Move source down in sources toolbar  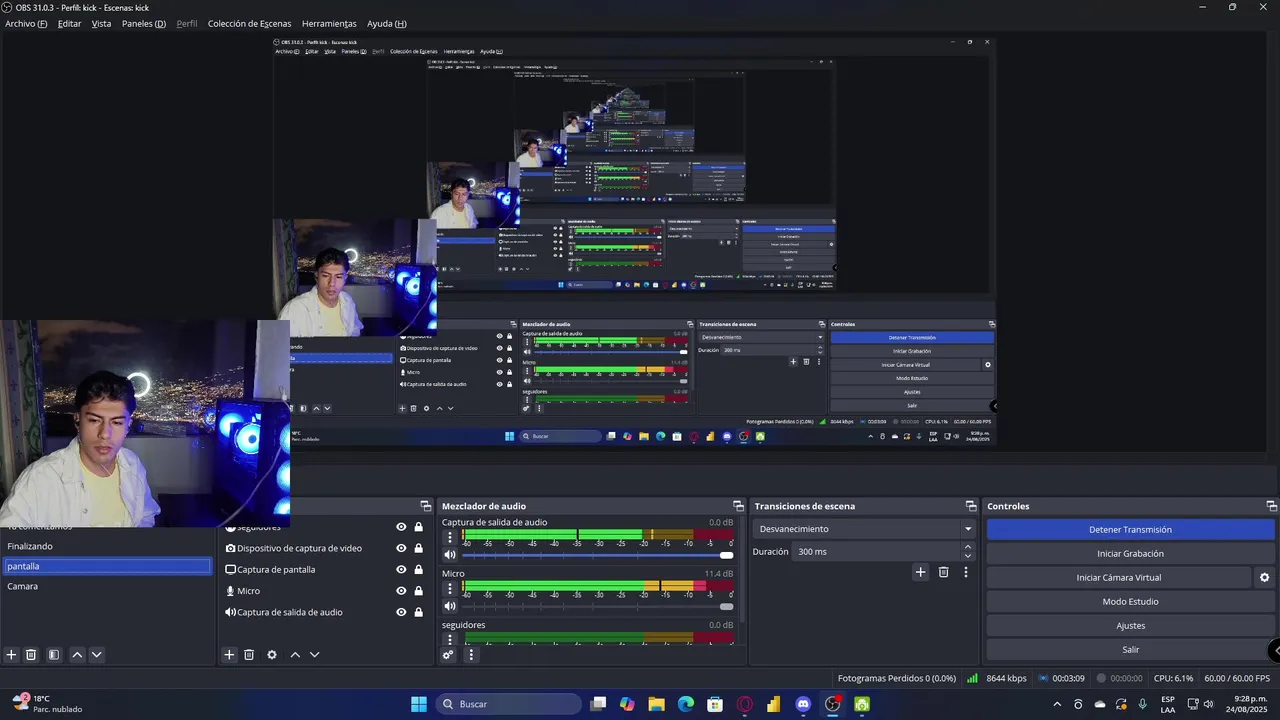pyautogui.click(x=314, y=655)
